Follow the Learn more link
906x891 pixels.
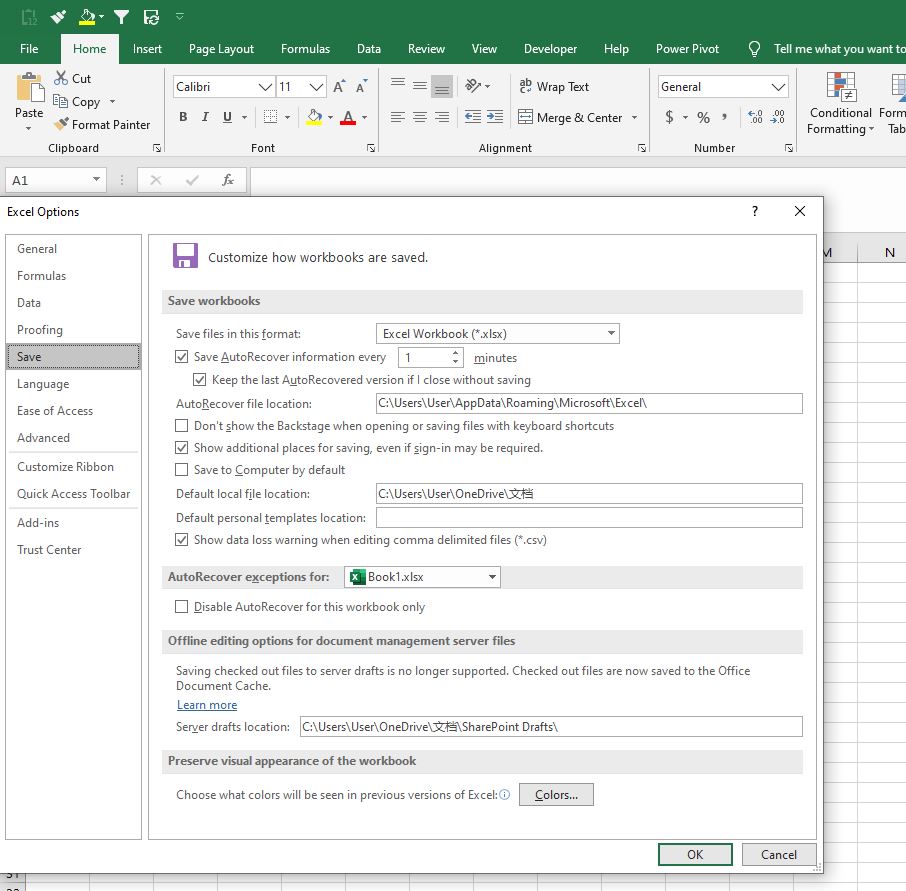point(207,705)
